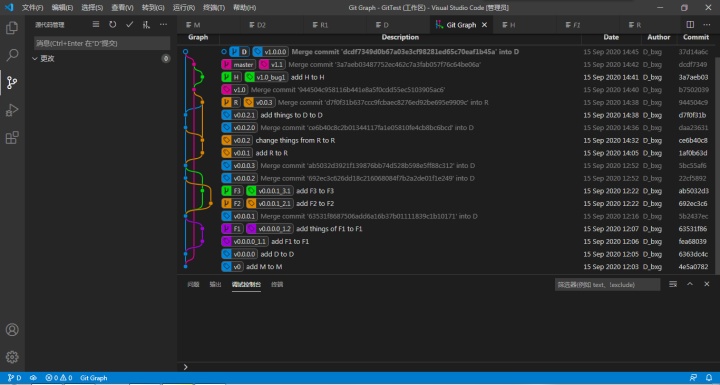Switch to the 输出 panel tab
Image resolution: width=720 pixels, height=385 pixels.
point(215,284)
